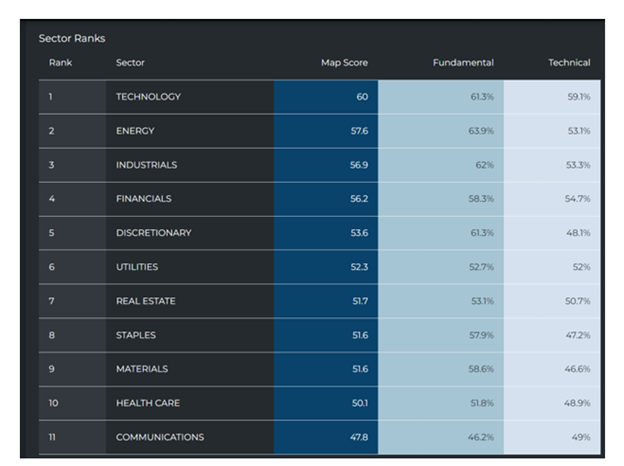Click the Map Score column header
The image size is (624, 466).
pos(344,63)
